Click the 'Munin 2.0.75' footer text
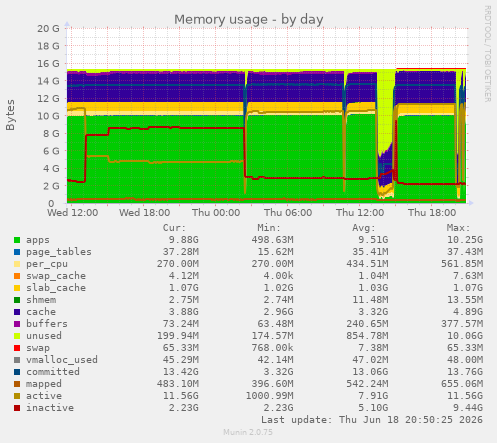 click(x=248, y=432)
